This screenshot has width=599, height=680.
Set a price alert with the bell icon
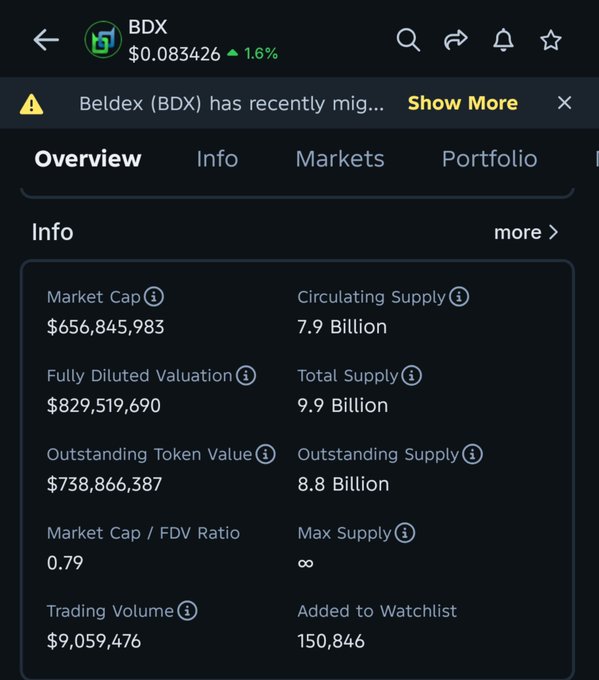click(503, 40)
